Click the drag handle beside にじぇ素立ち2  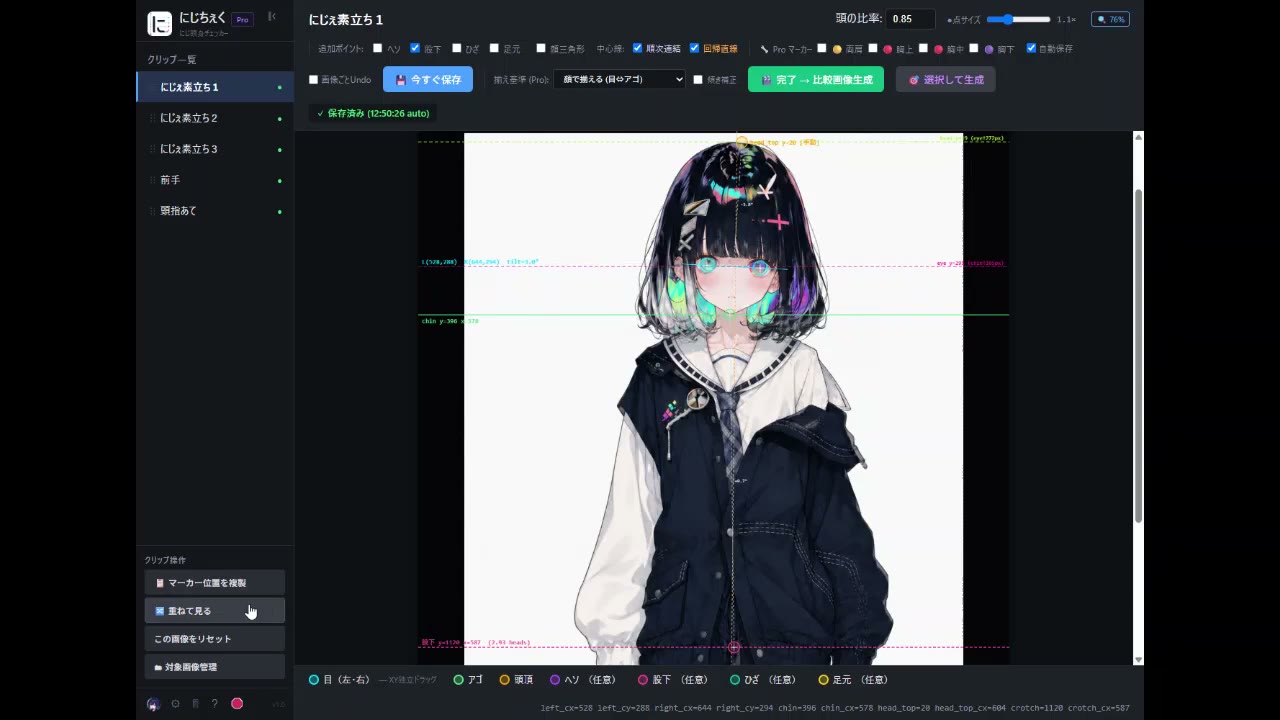[152, 118]
